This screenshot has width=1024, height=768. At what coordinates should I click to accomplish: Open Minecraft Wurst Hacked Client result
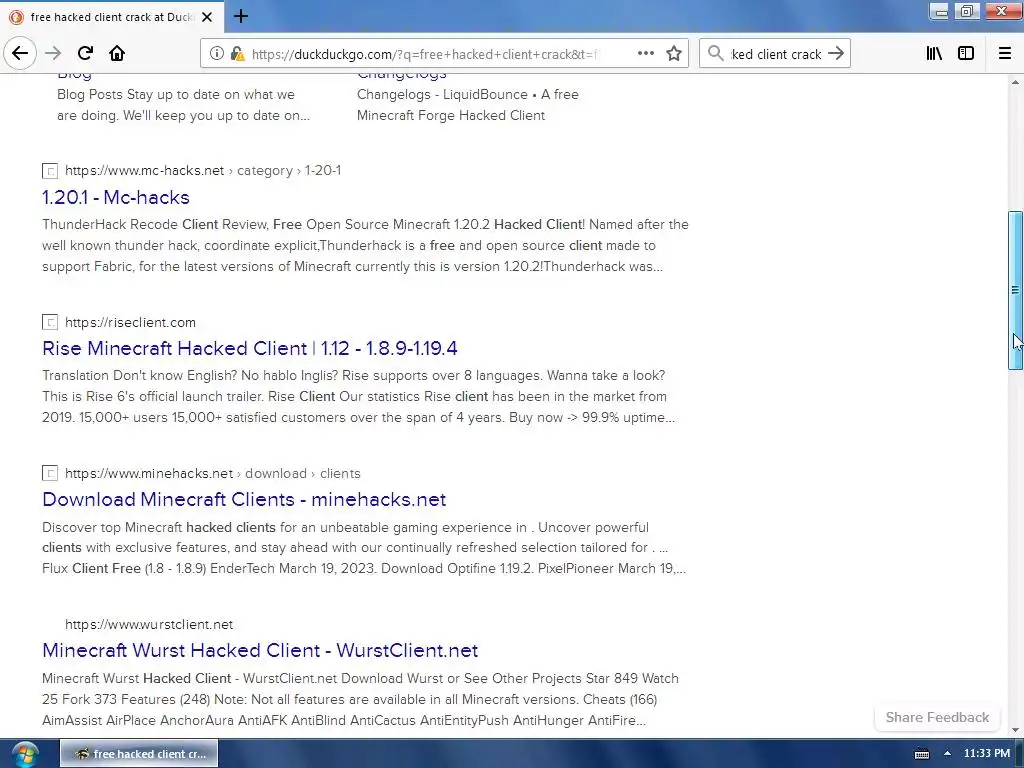260,650
